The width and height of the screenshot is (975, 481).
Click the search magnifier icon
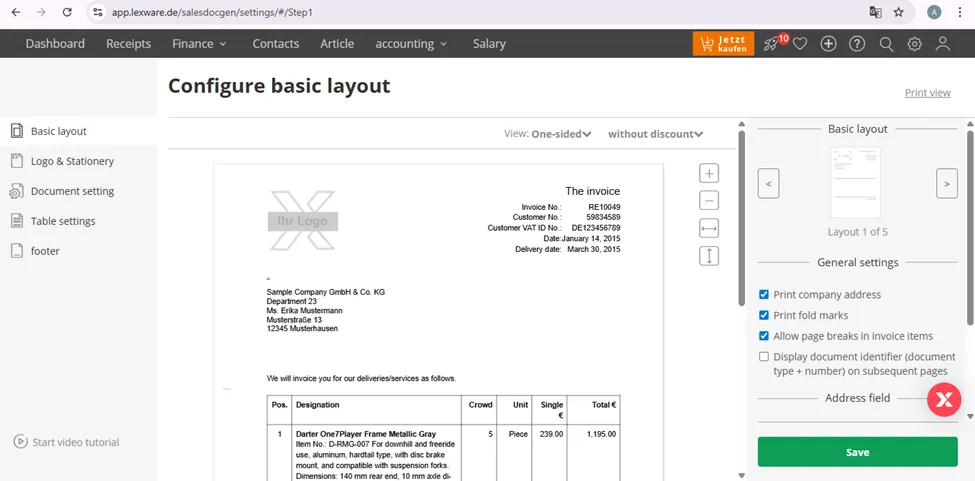(886, 44)
